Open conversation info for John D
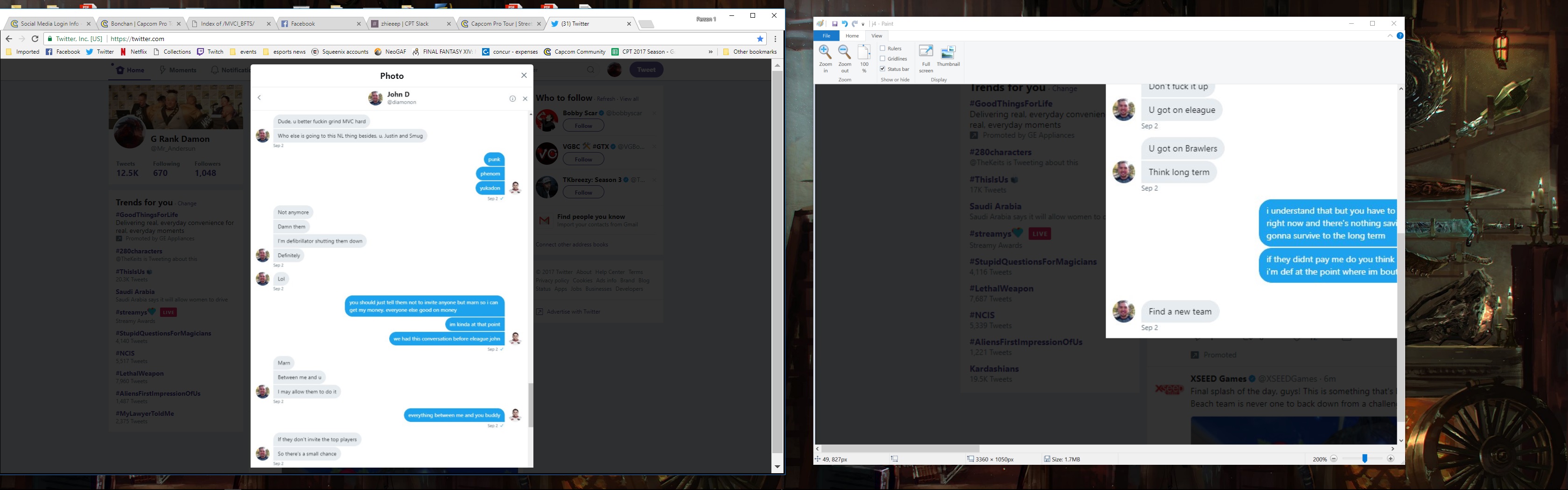 click(x=512, y=98)
